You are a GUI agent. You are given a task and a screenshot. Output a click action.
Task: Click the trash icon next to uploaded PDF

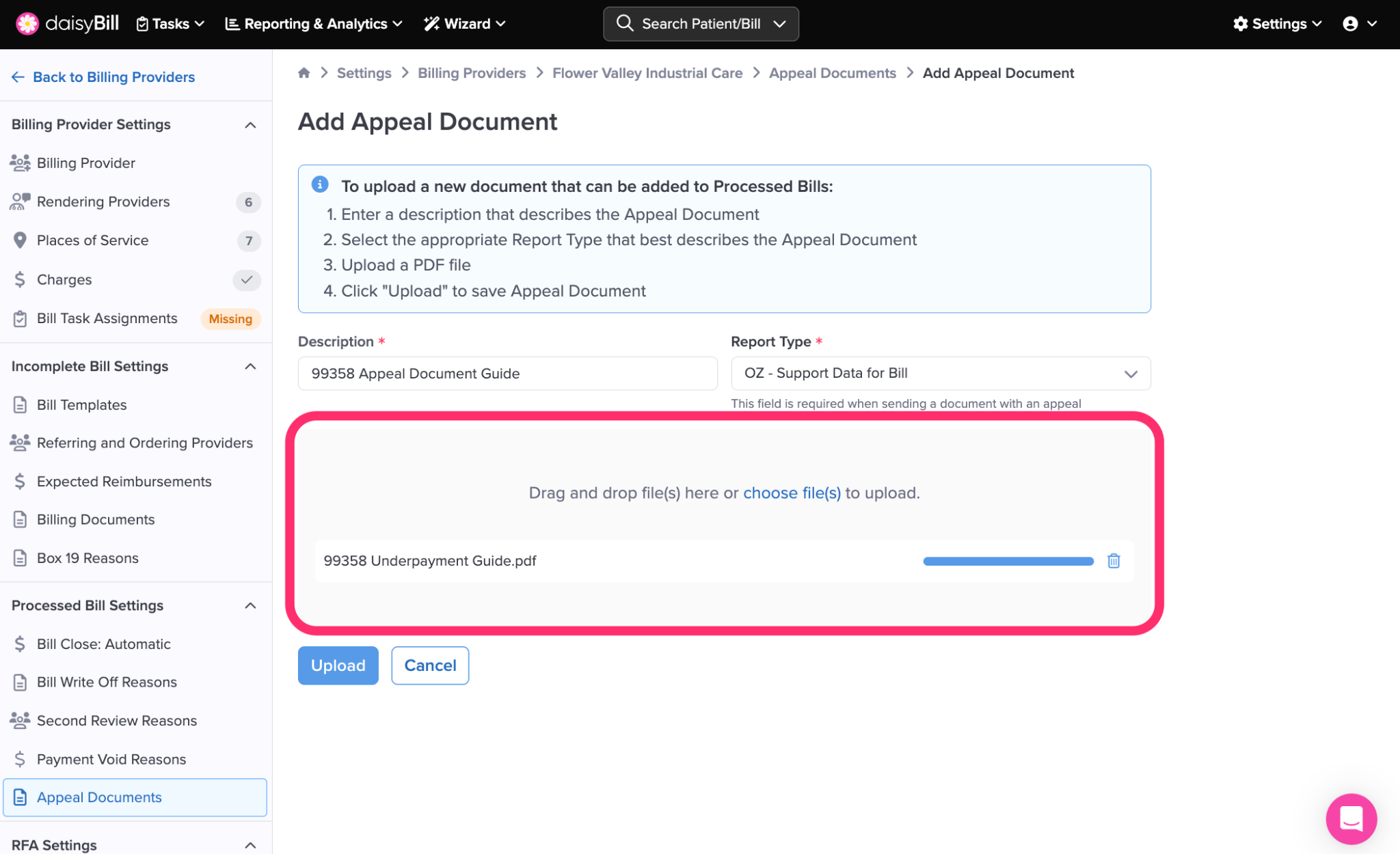1114,561
